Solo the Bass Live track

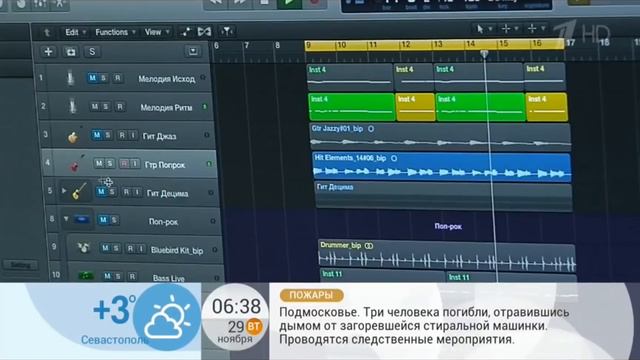coord(118,276)
